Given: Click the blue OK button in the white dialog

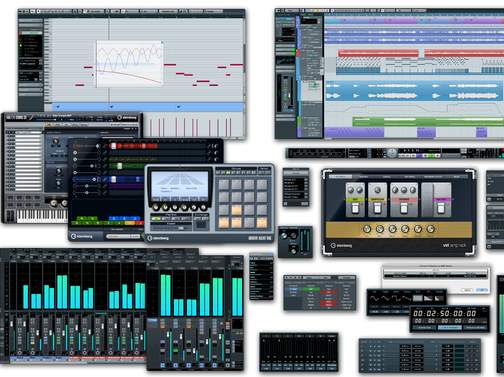Looking at the screenshot, I should coord(481,290).
